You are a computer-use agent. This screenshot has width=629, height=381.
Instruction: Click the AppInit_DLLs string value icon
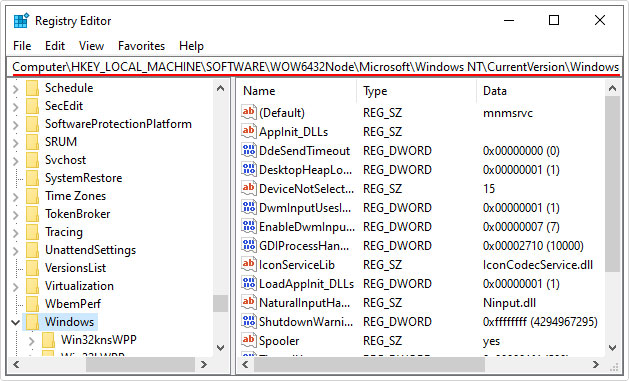pyautogui.click(x=249, y=131)
